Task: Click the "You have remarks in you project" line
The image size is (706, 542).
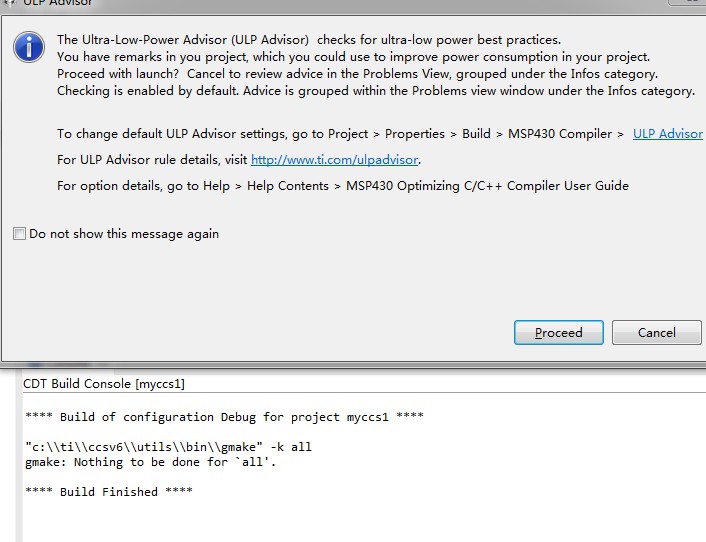Action: [353, 57]
